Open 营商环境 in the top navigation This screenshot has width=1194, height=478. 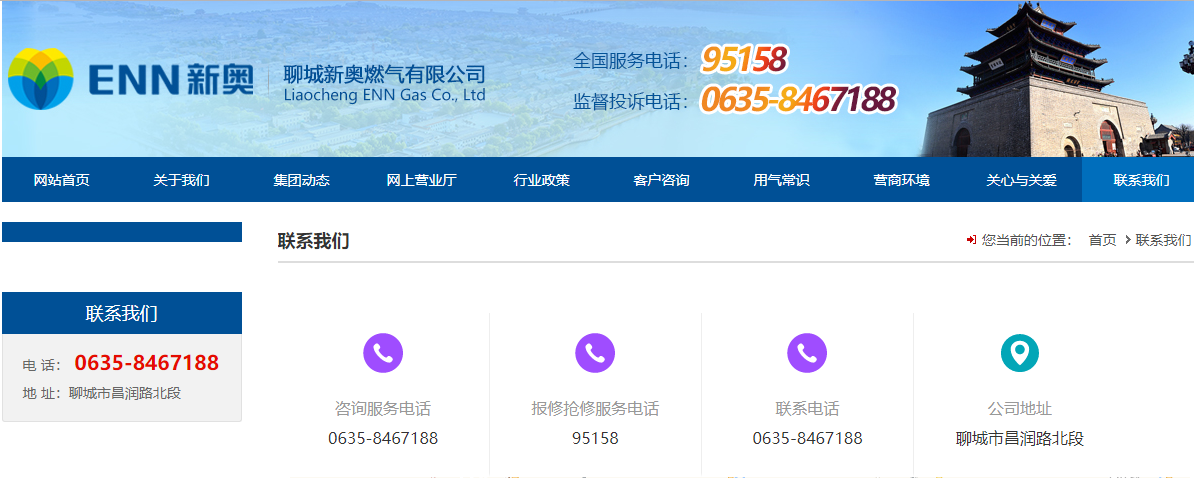(x=902, y=180)
